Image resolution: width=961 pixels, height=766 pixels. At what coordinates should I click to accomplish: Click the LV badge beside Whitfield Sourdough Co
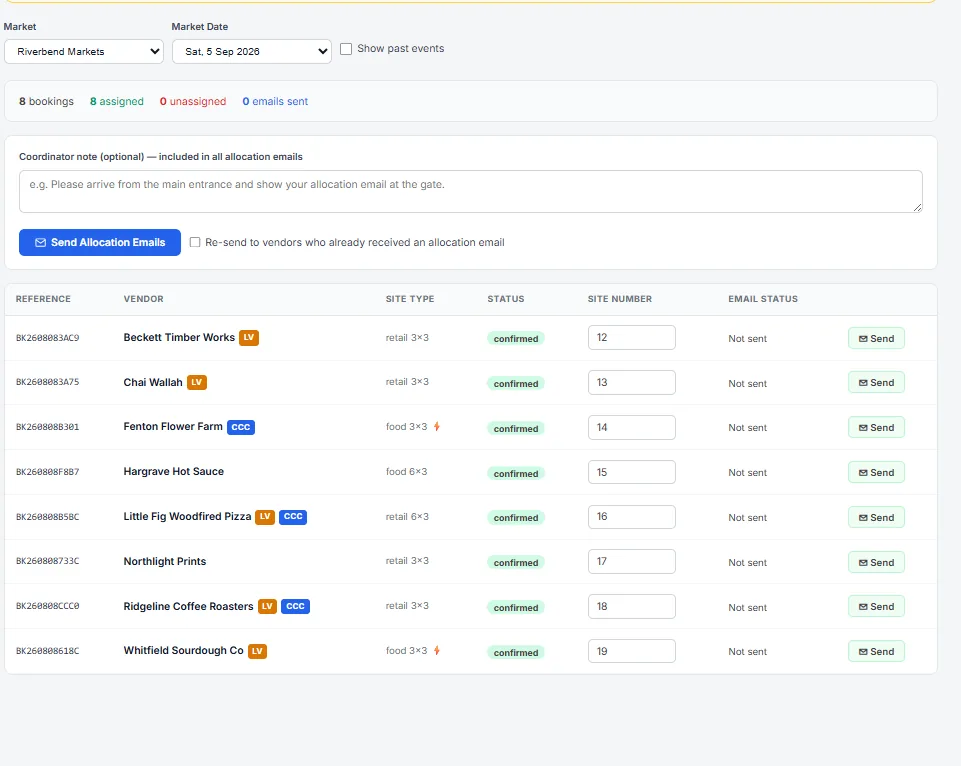pyautogui.click(x=257, y=651)
